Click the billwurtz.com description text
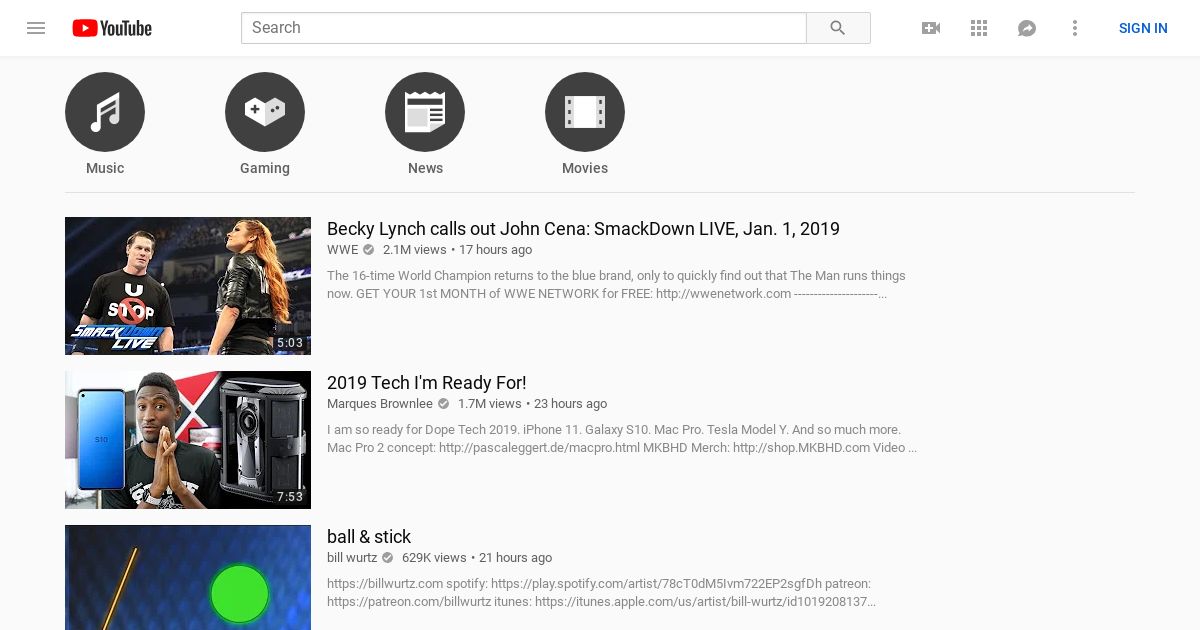This screenshot has height=630, width=1200. click(601, 593)
